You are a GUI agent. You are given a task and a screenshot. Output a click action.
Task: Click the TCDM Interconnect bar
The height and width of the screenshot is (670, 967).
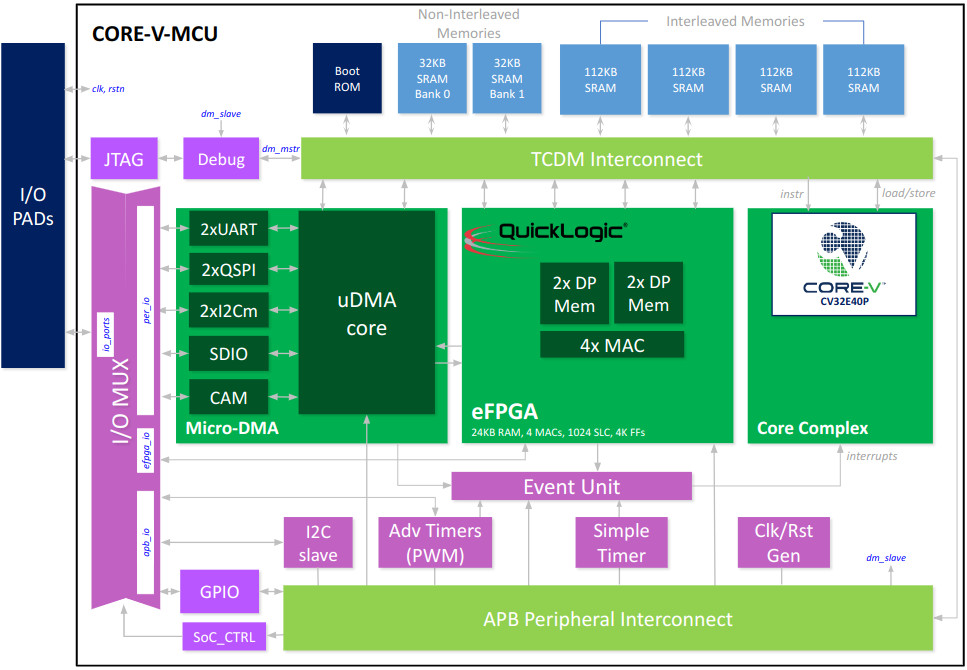tap(616, 159)
